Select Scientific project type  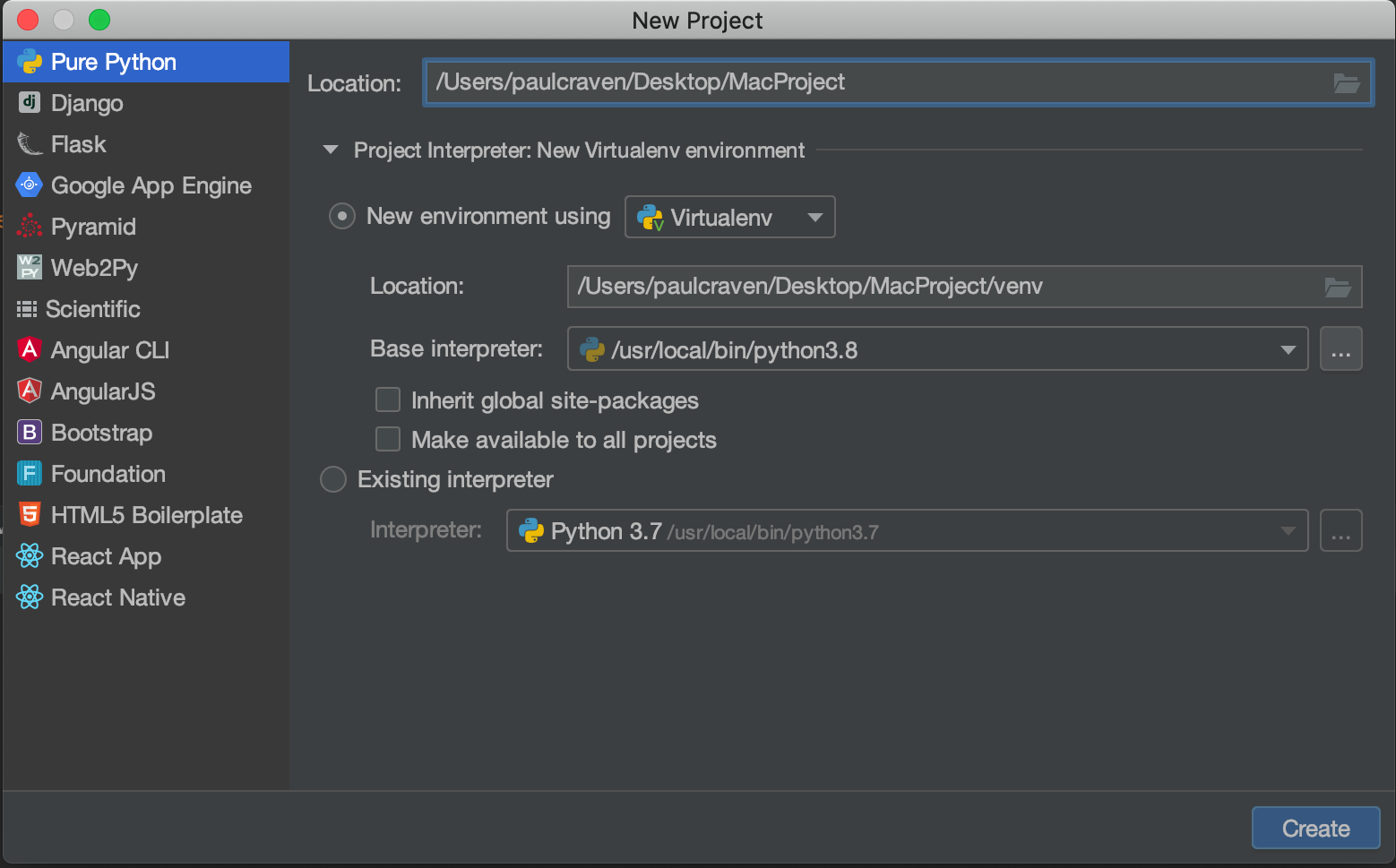(146, 309)
